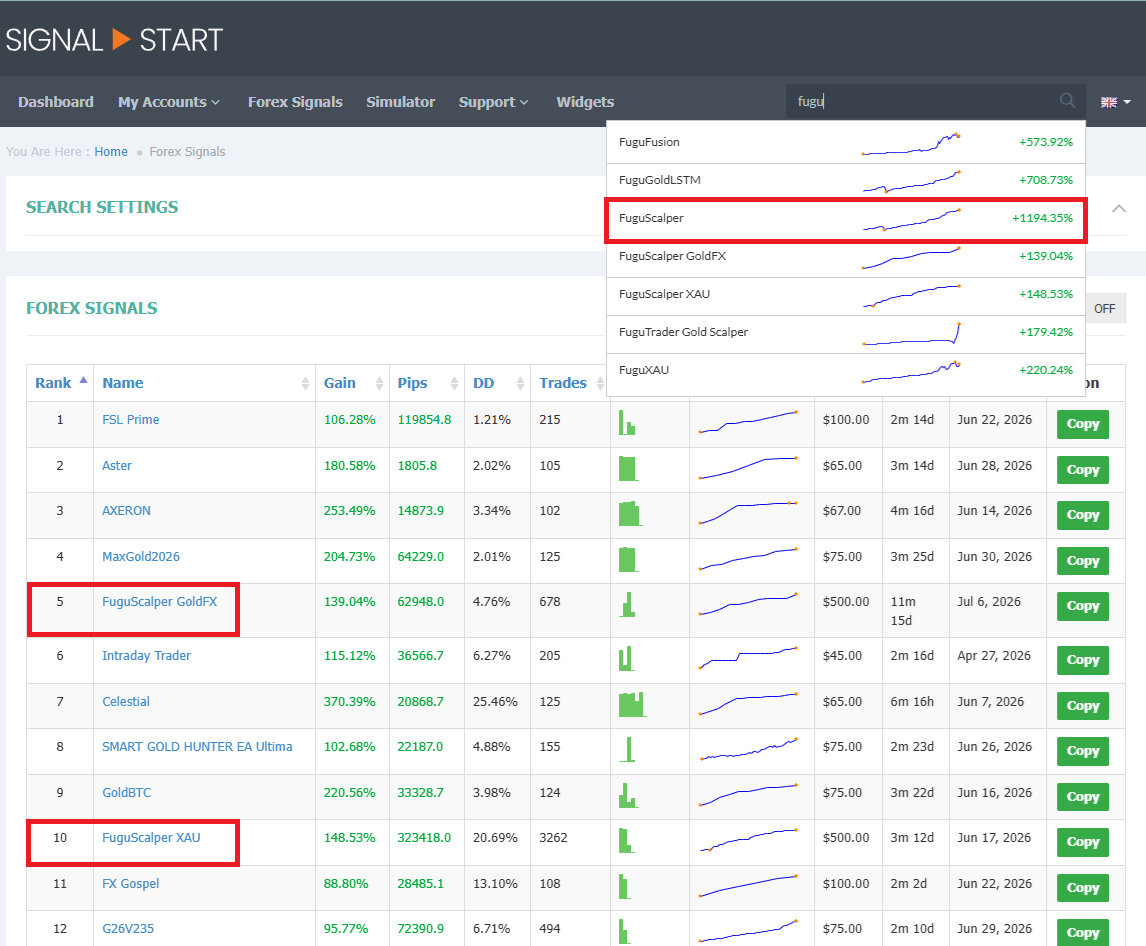
Task: Click Copy button for Intraday Trader
Action: (1082, 660)
